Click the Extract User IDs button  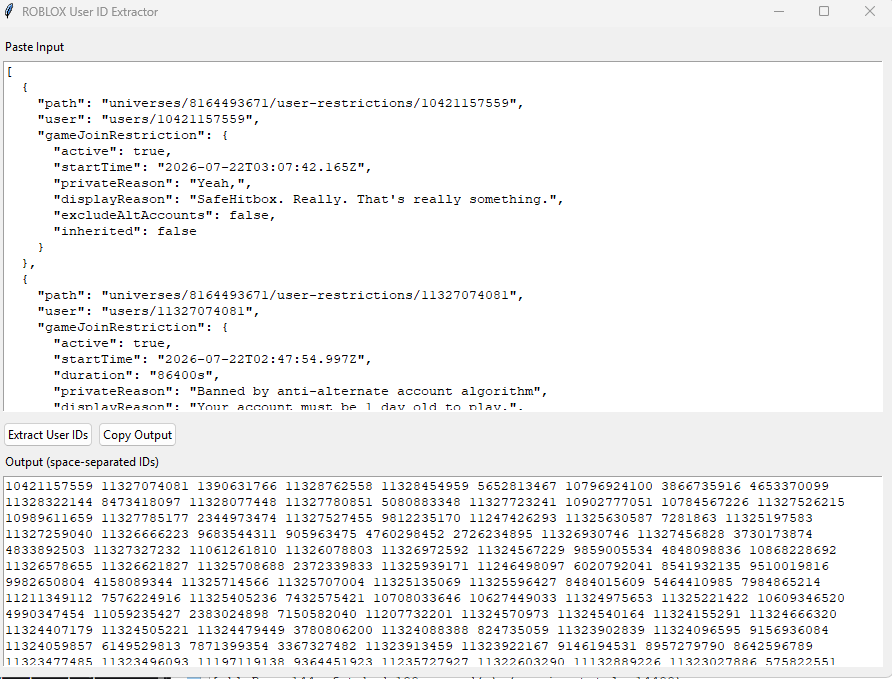pyautogui.click(x=48, y=435)
